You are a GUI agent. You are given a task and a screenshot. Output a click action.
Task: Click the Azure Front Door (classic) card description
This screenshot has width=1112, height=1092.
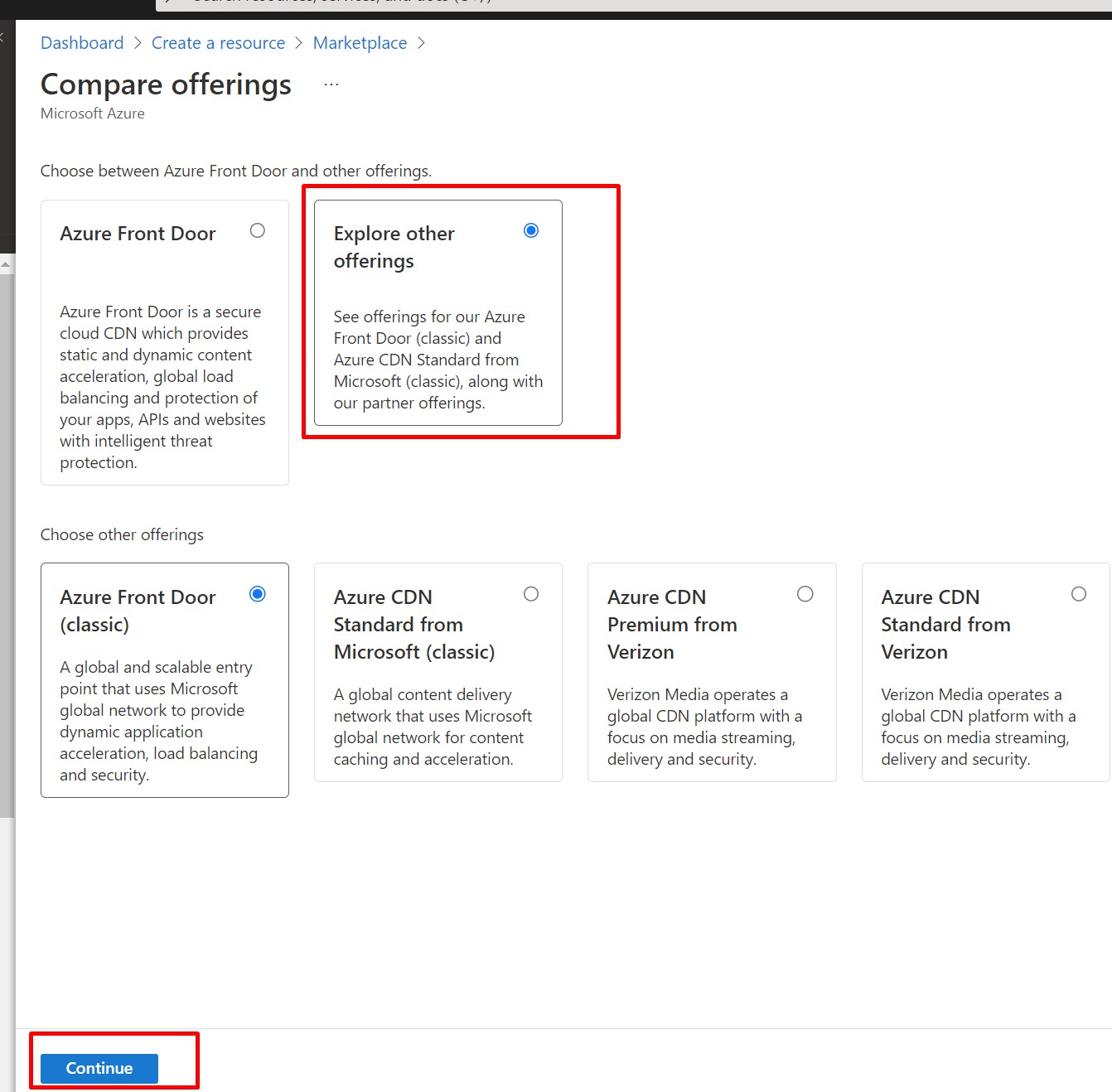coord(158,721)
